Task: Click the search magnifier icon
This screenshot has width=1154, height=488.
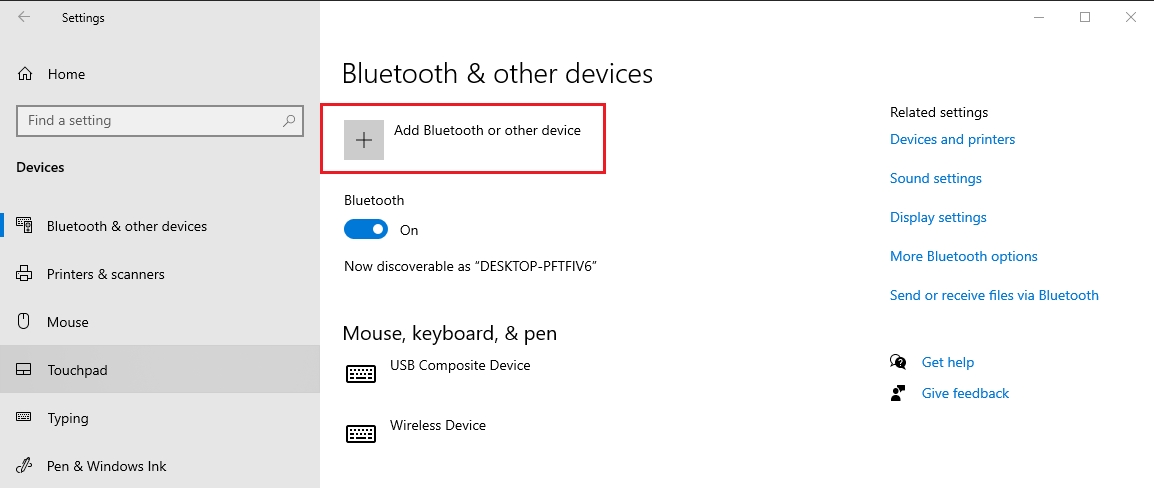Action: 289,121
